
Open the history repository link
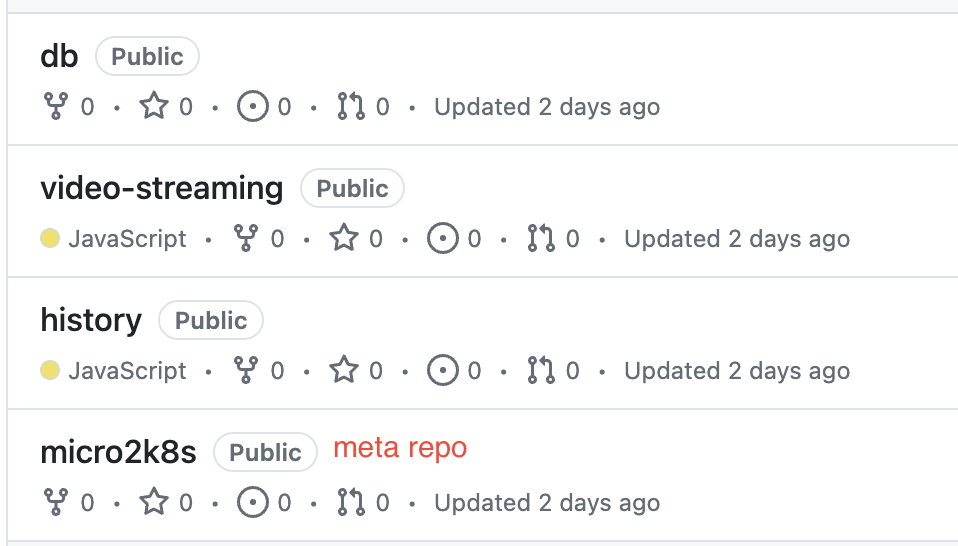tap(91, 321)
